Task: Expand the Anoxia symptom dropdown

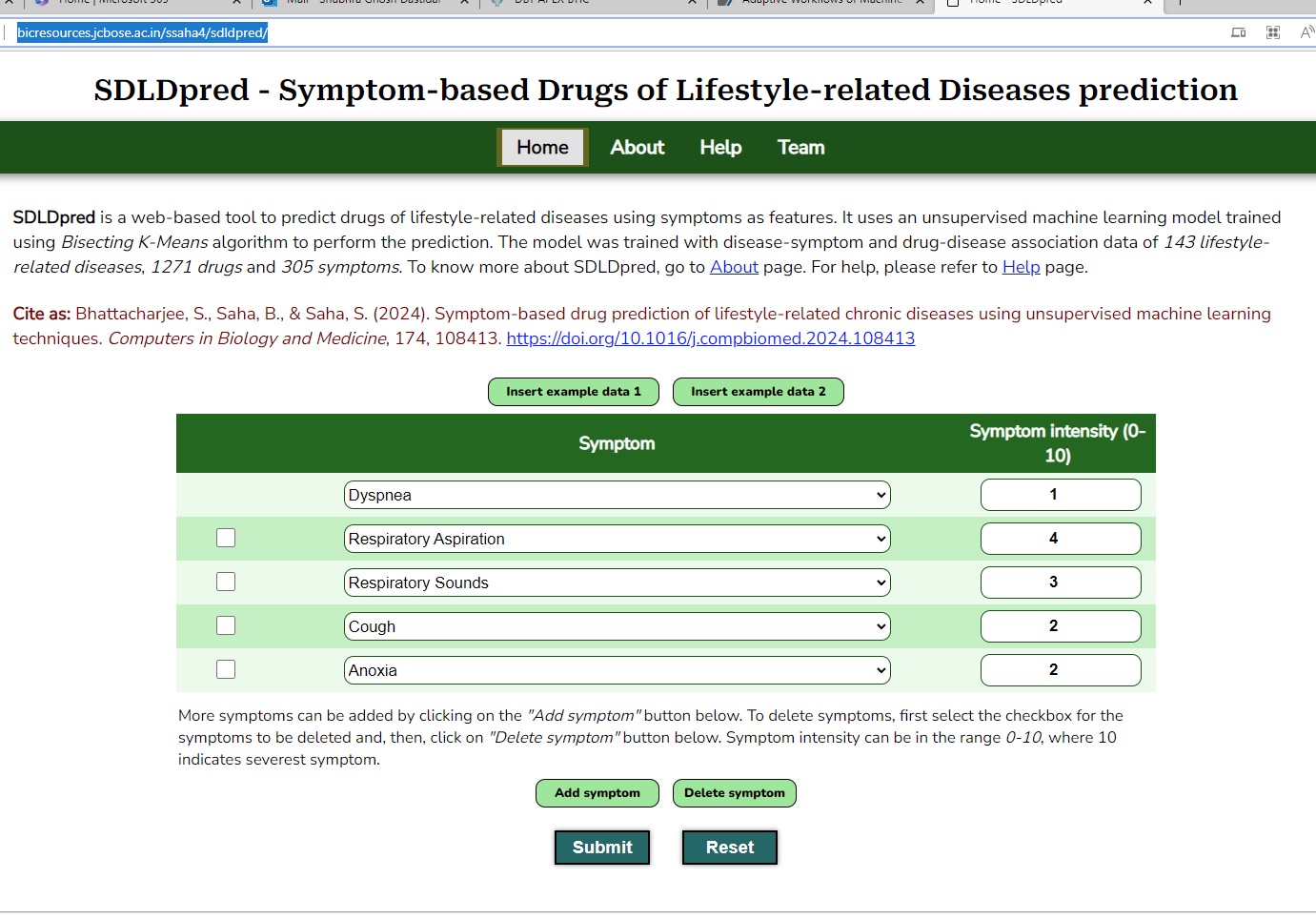Action: point(618,670)
